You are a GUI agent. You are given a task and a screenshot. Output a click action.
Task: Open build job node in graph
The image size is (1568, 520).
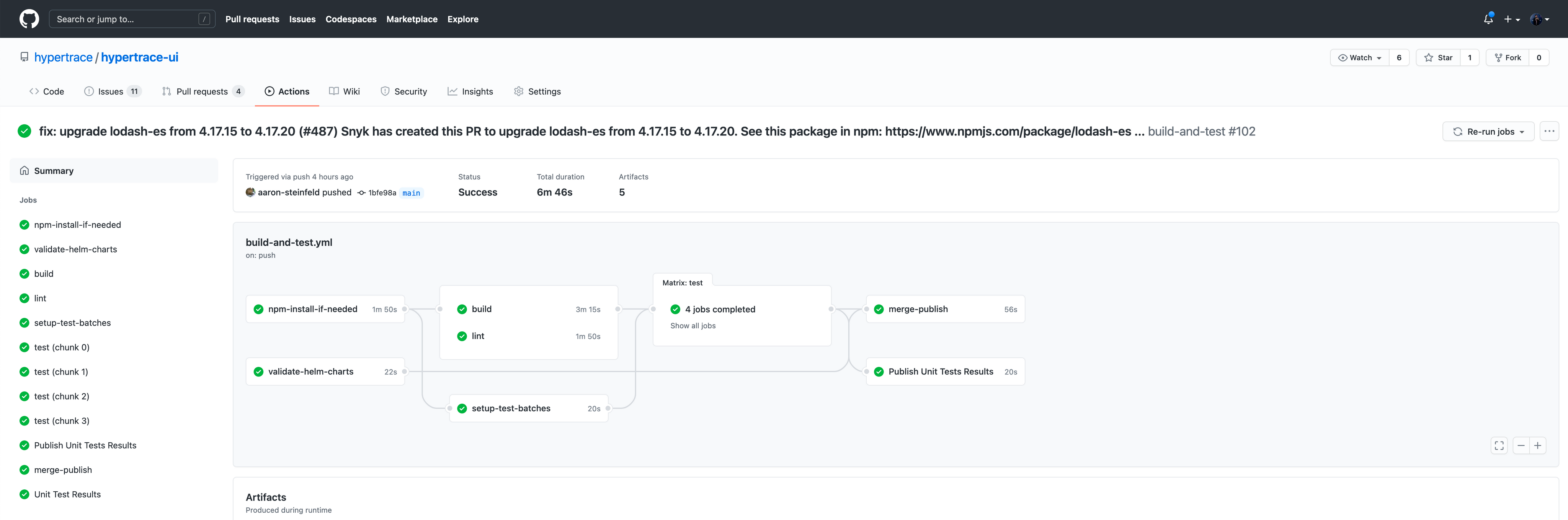[x=528, y=309]
